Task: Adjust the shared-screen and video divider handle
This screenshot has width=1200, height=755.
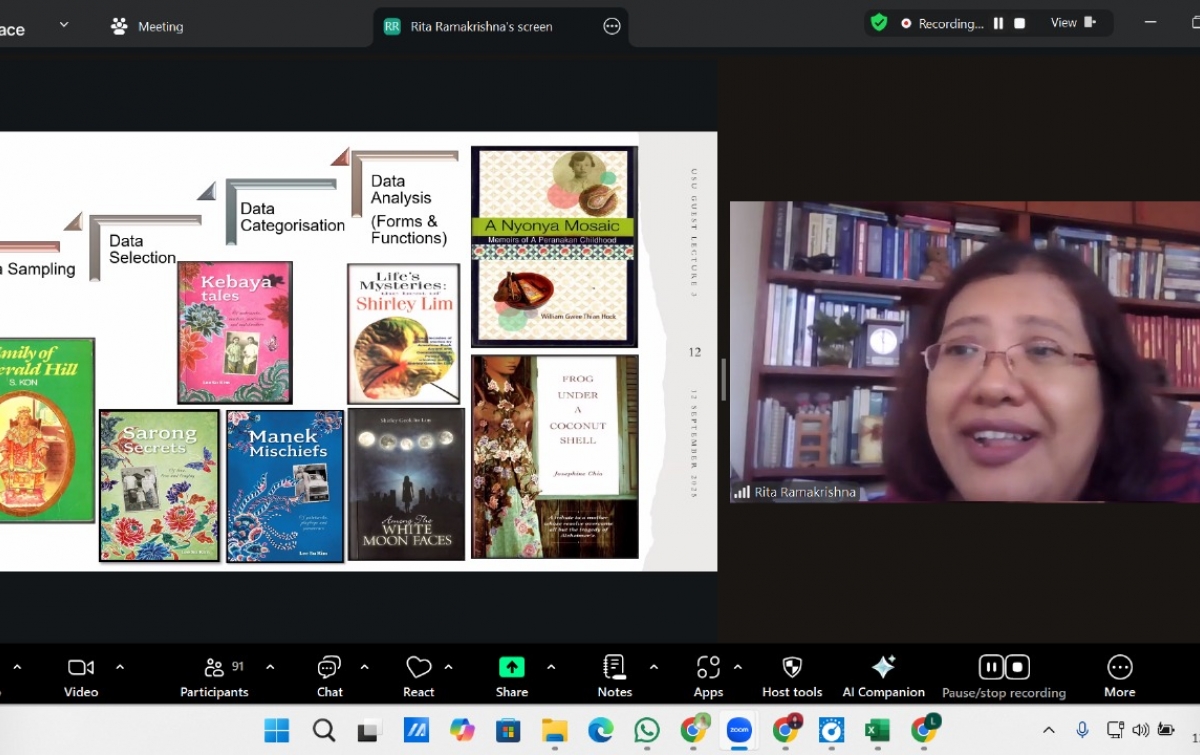Action: coord(723,380)
